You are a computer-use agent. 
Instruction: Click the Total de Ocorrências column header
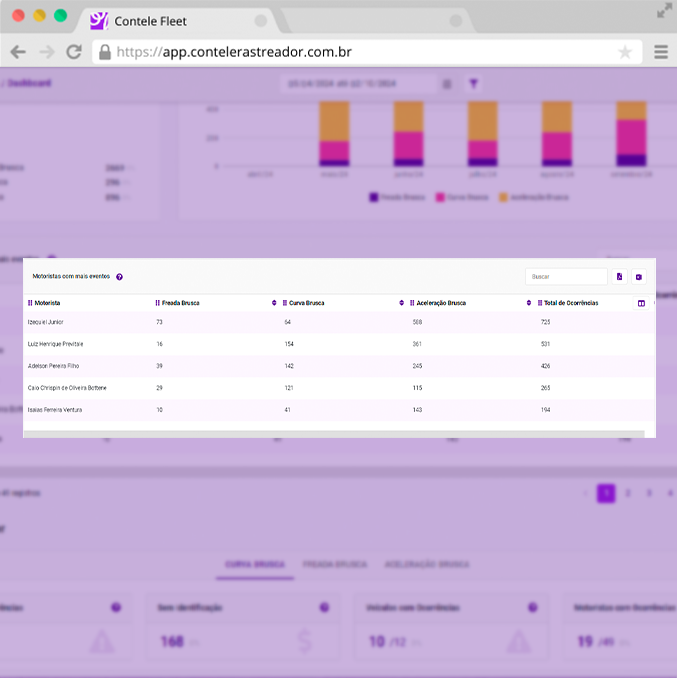pyautogui.click(x=571, y=303)
